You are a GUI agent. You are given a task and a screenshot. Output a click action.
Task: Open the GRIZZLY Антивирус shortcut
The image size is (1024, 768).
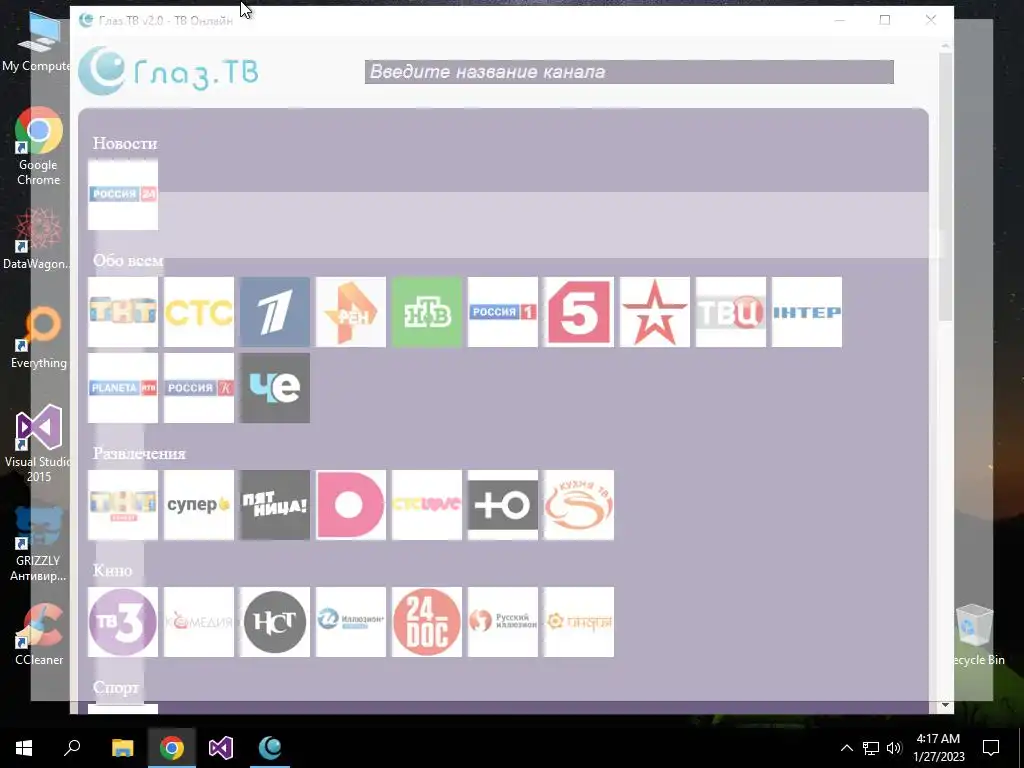pos(38,543)
